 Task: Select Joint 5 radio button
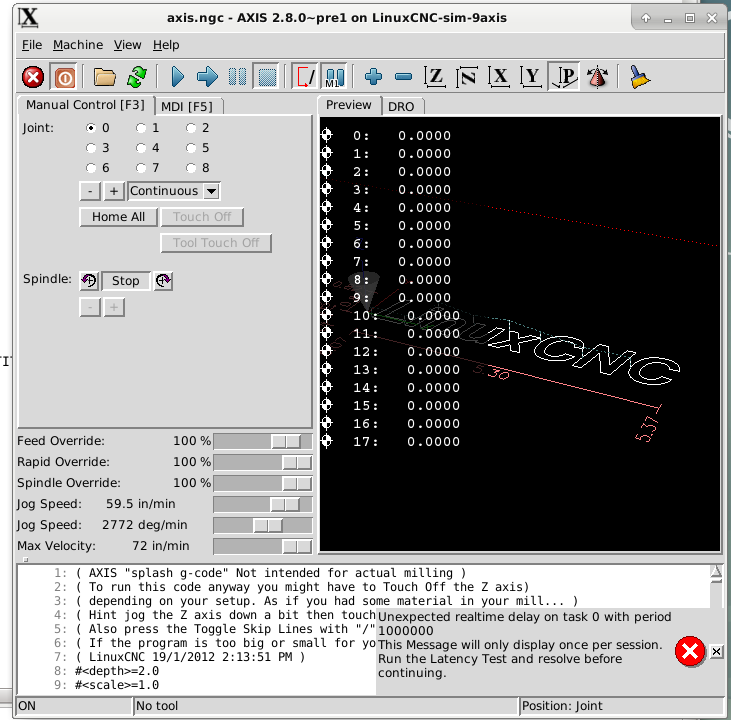click(x=191, y=148)
